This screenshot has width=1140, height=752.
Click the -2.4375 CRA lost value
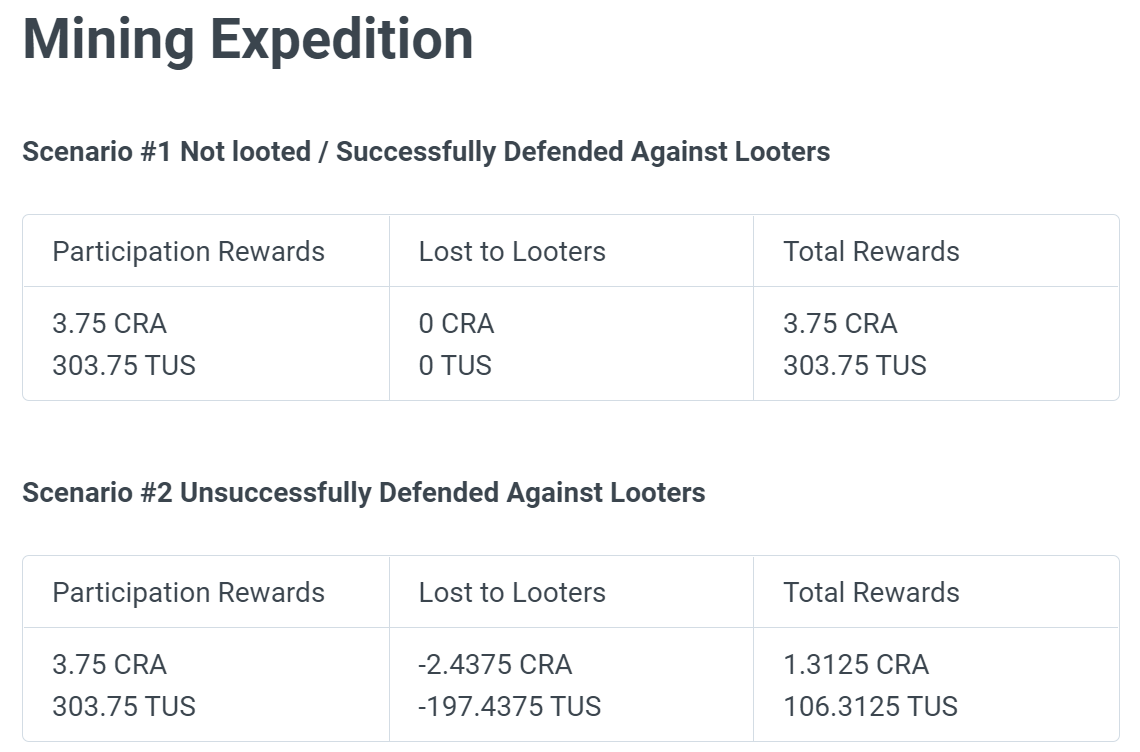(495, 665)
